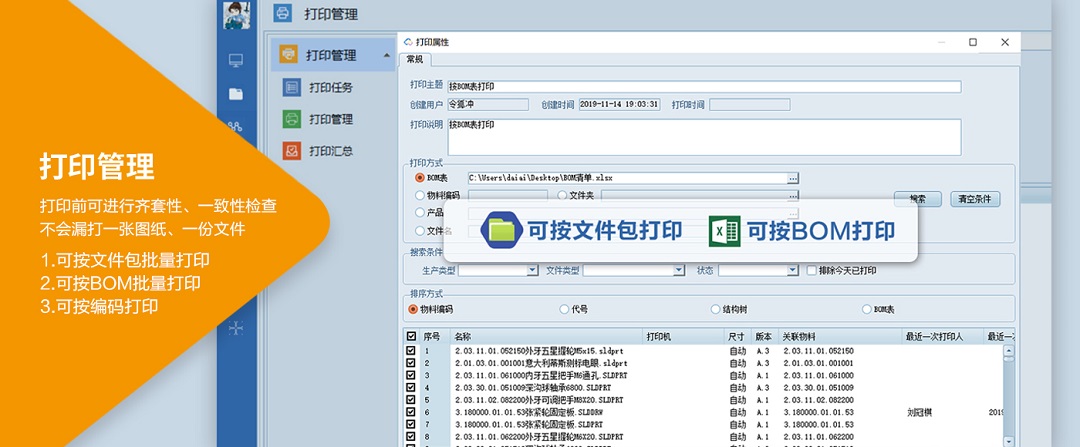1080x447 pixels.
Task: Open 打印管理 item under the group
Action: [331, 119]
